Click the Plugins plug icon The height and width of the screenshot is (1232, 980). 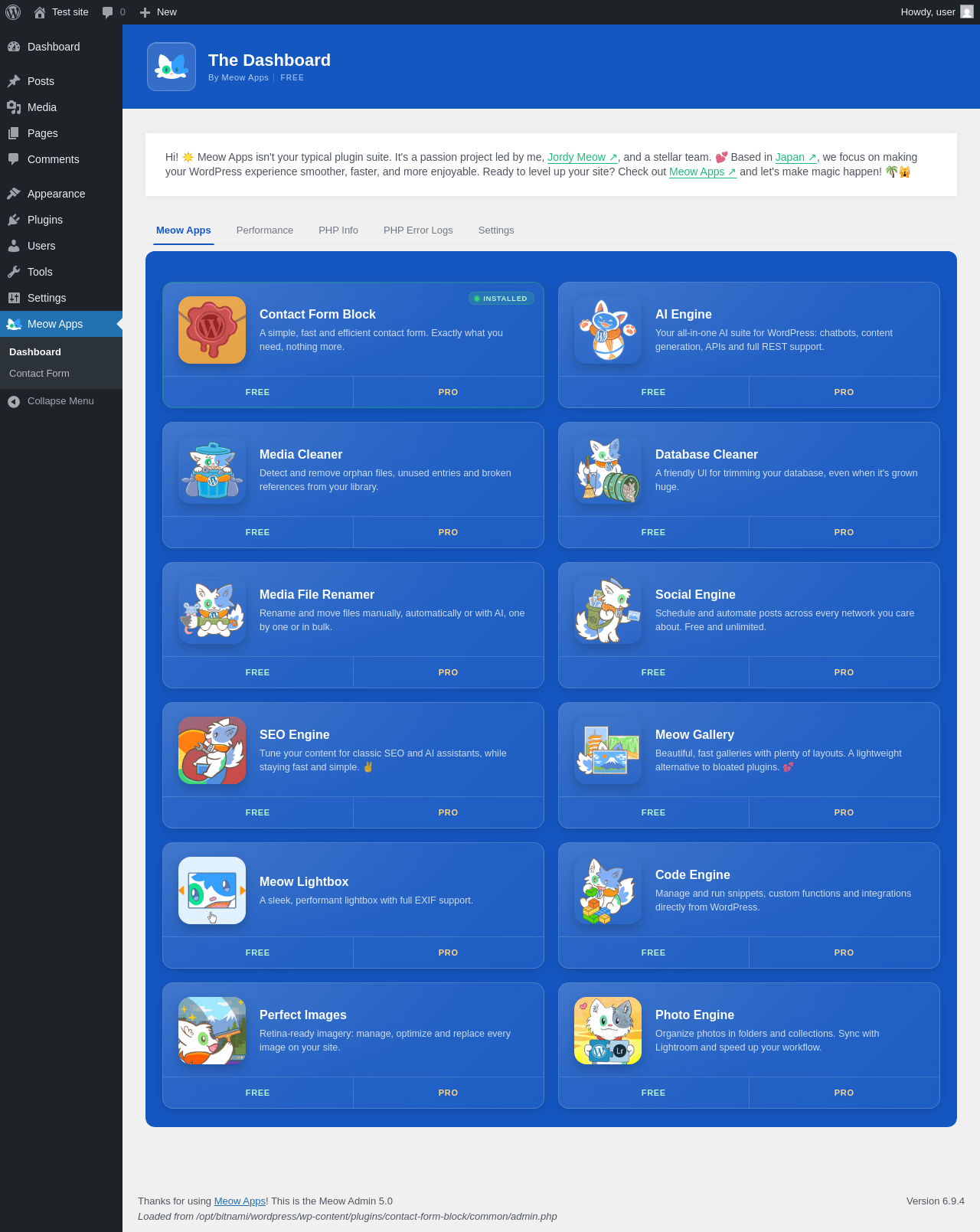pos(14,220)
